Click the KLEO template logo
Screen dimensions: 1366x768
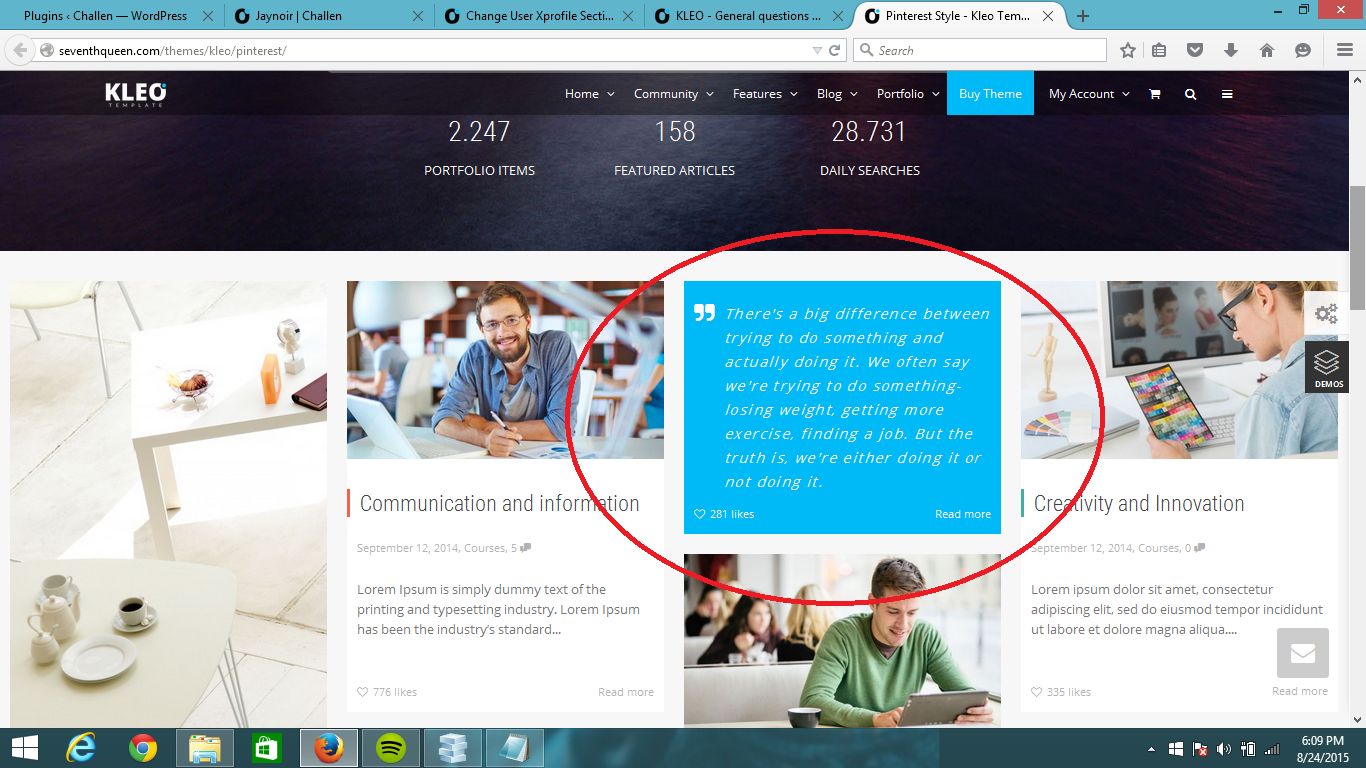coord(136,94)
